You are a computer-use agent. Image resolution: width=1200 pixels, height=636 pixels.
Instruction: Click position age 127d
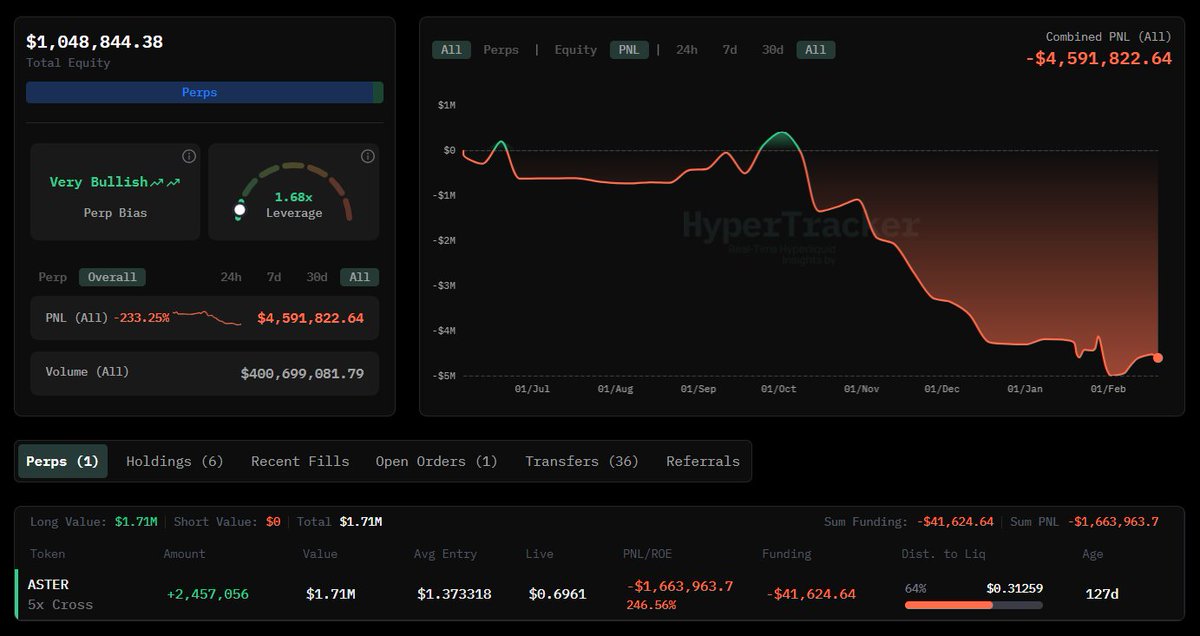1102,594
